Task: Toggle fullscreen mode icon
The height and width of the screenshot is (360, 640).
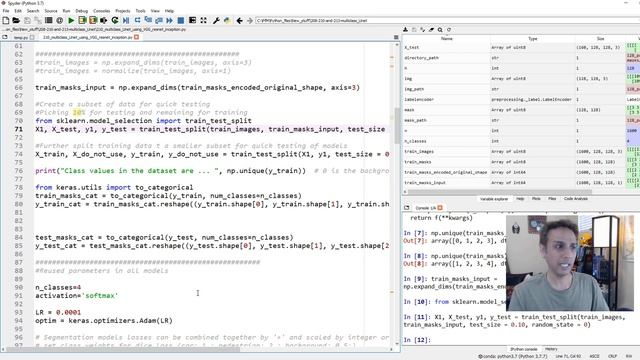Action: (x=203, y=20)
